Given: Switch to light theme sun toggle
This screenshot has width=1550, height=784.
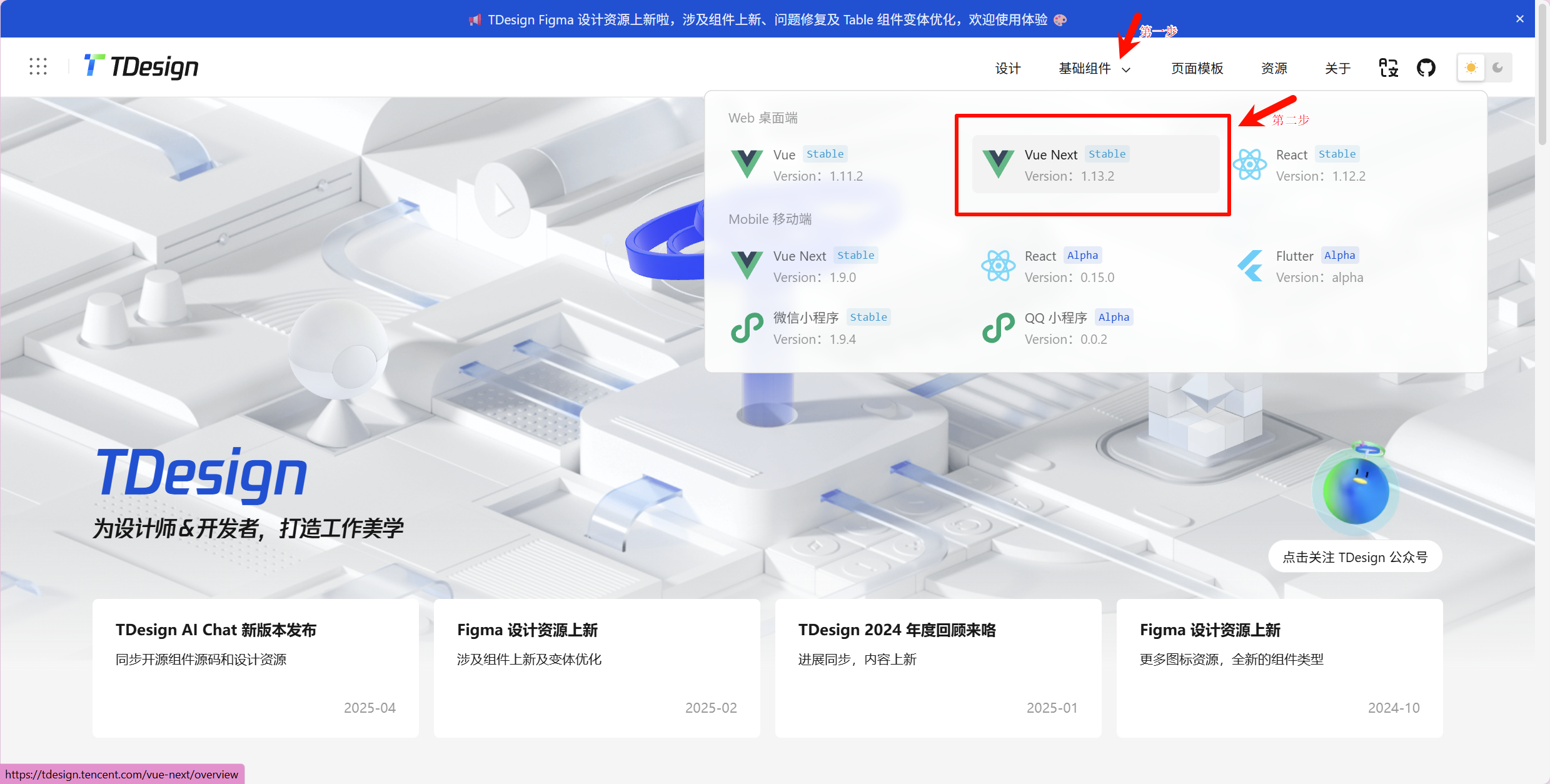Looking at the screenshot, I should pyautogui.click(x=1471, y=68).
